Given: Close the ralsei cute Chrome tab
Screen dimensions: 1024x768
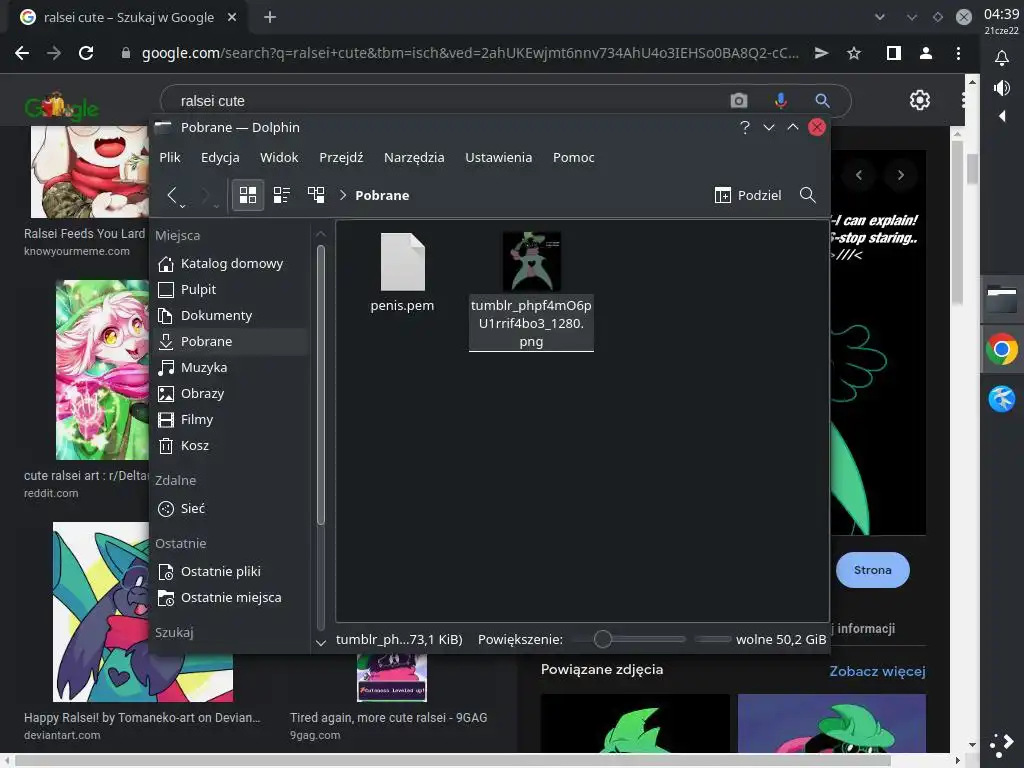Looking at the screenshot, I should (232, 17).
